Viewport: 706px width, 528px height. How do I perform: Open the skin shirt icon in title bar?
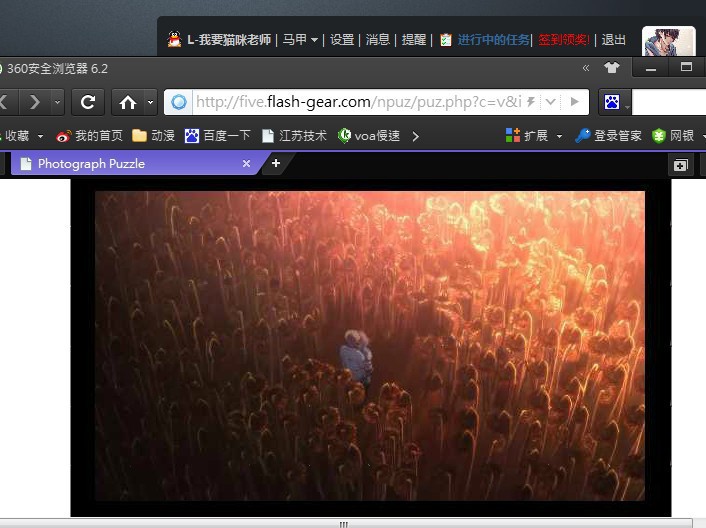[611, 68]
